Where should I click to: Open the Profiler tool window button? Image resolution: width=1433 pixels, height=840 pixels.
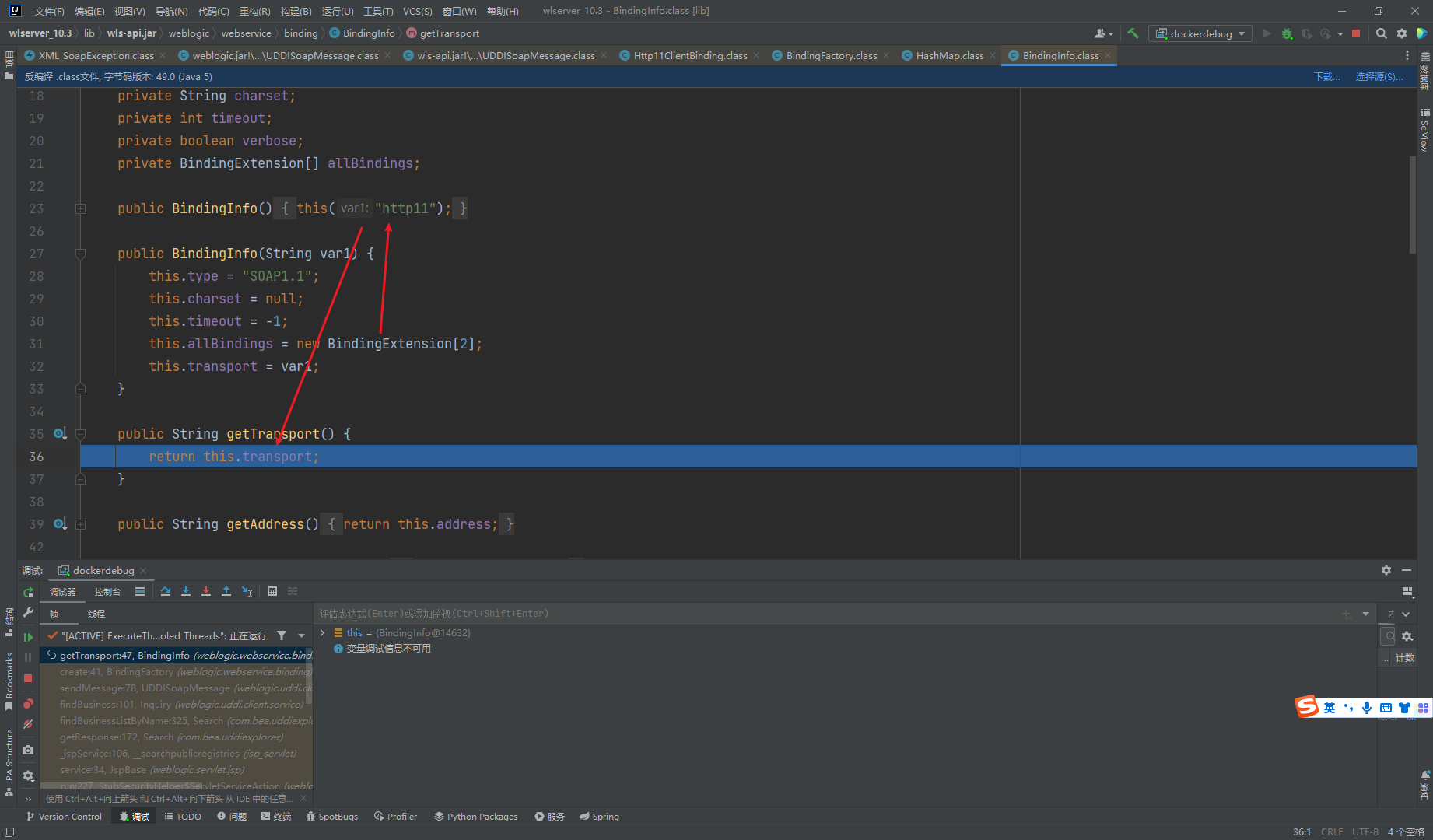tap(395, 816)
